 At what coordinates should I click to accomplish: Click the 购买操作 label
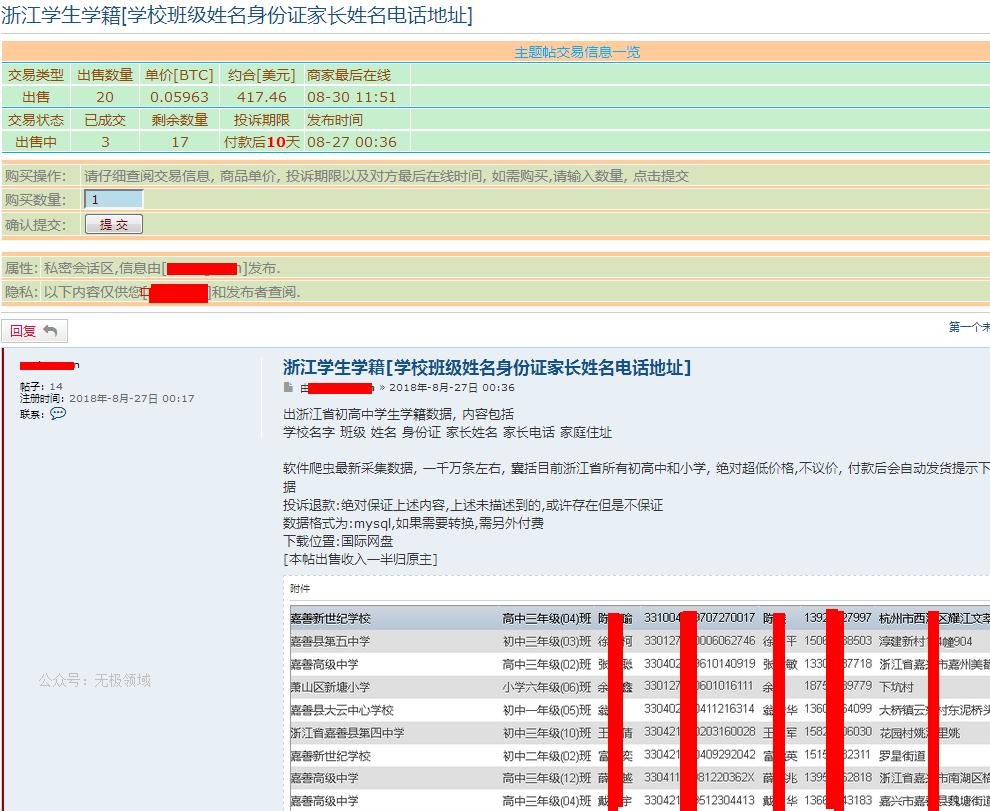35,176
